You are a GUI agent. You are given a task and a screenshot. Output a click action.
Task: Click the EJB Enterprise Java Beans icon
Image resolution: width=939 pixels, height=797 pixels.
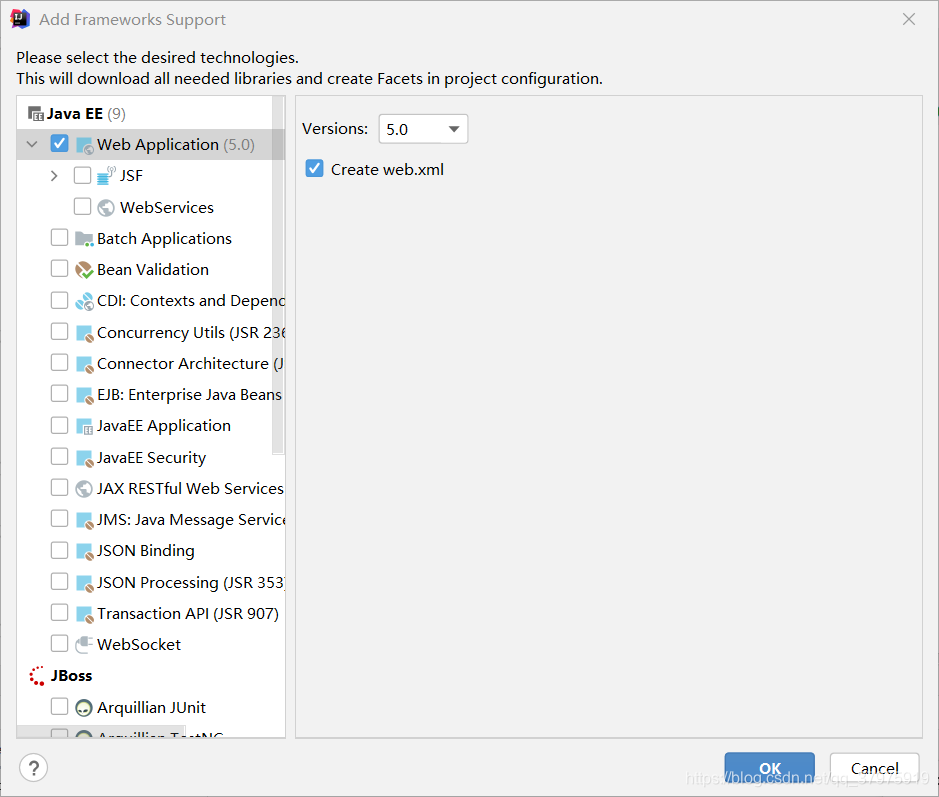tap(84, 395)
